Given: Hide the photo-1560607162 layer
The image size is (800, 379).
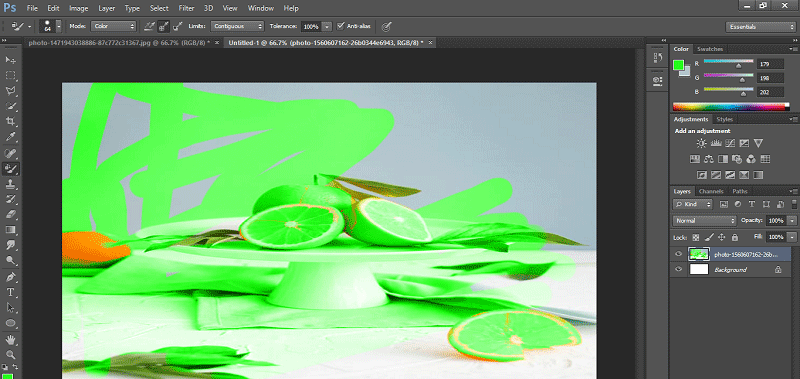Looking at the screenshot, I should (x=678, y=254).
